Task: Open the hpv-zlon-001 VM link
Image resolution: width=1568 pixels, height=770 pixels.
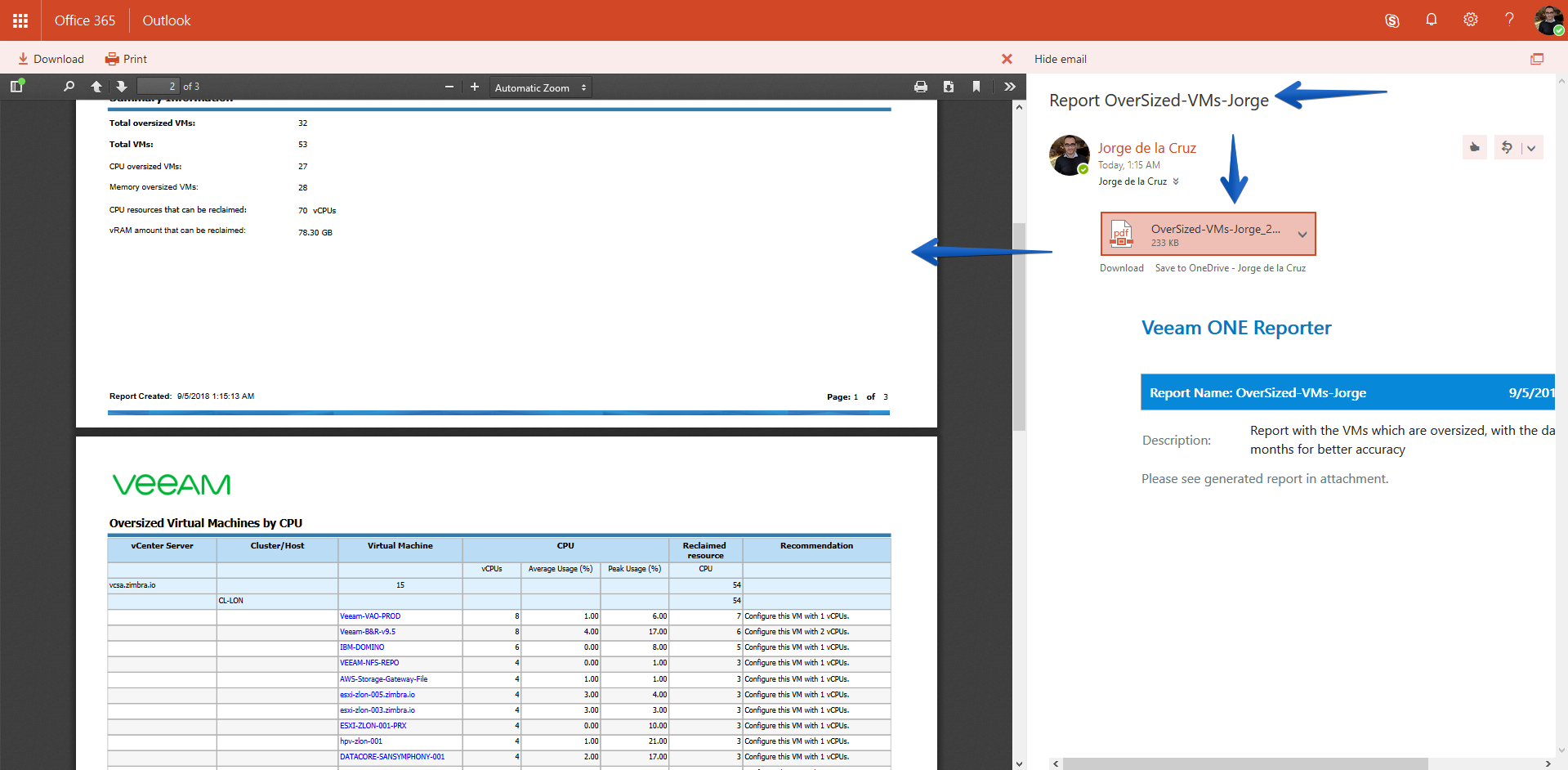Action: (x=361, y=741)
